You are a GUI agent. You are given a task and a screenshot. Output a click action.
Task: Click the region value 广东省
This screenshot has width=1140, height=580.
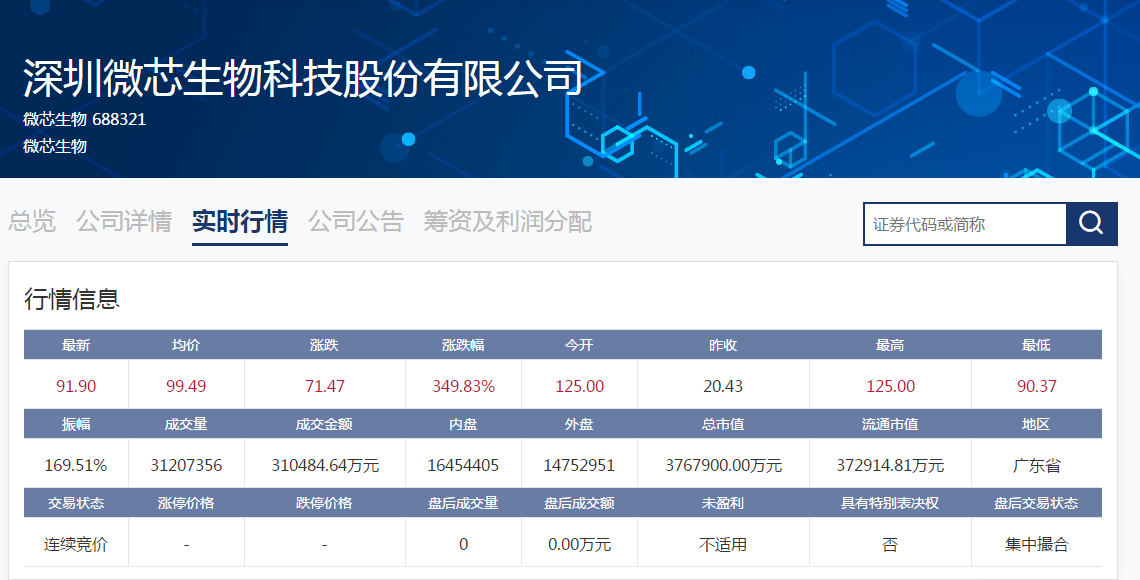(x=1036, y=465)
